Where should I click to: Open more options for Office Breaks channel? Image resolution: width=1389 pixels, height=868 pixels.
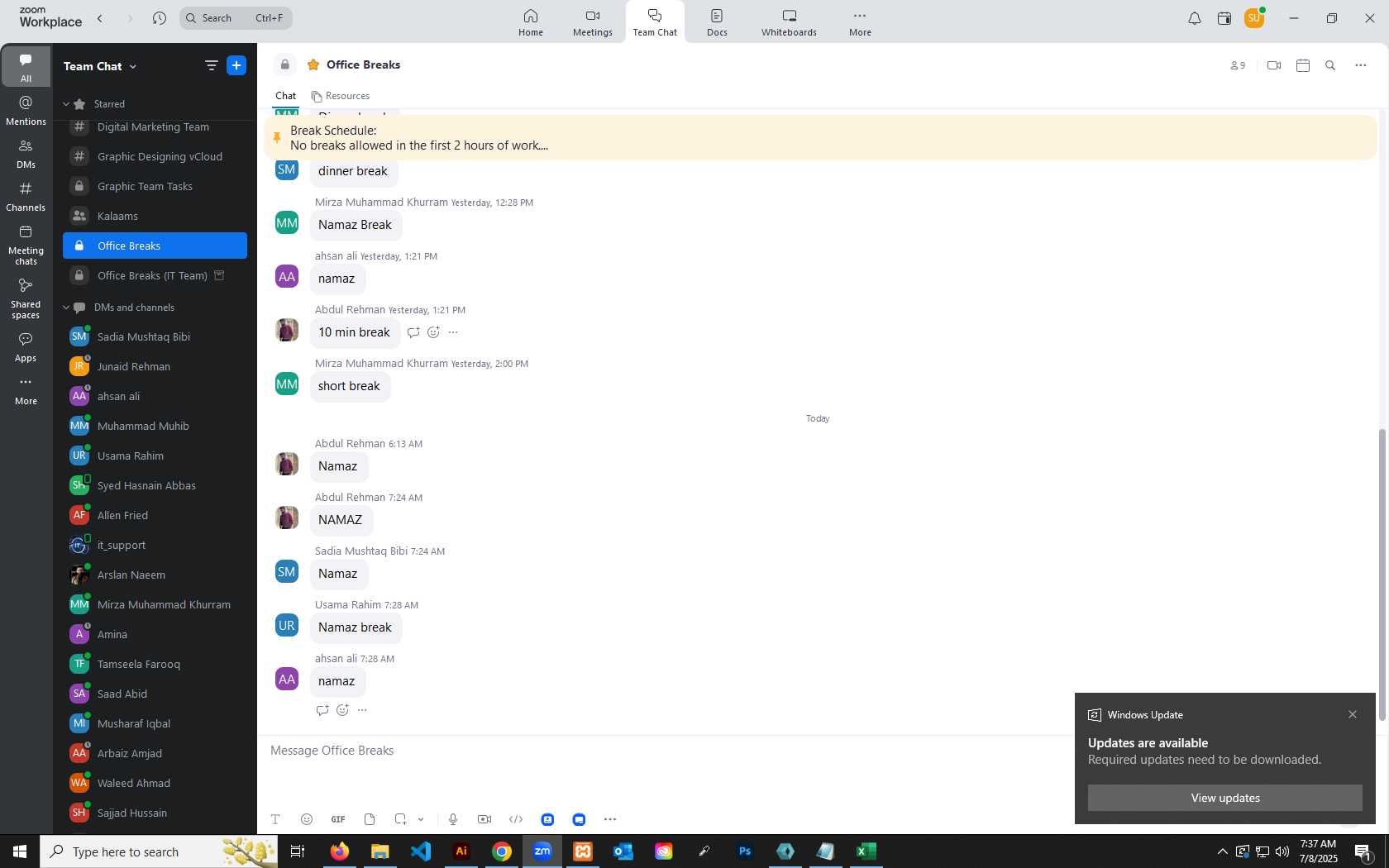pyautogui.click(x=1361, y=65)
